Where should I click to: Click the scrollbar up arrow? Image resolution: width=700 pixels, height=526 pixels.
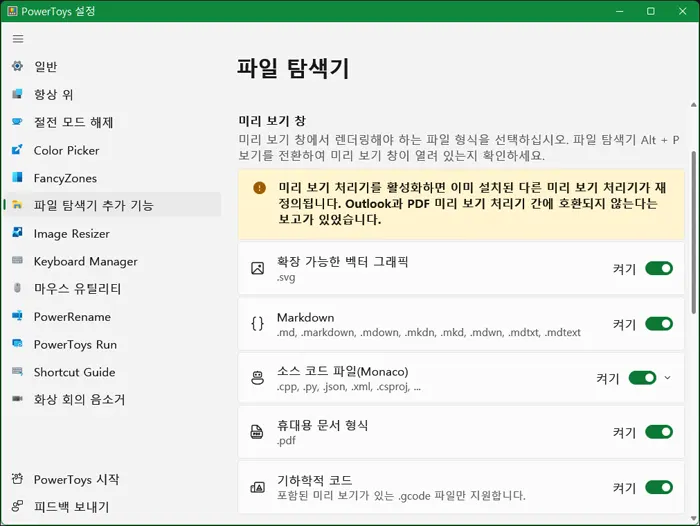693,105
